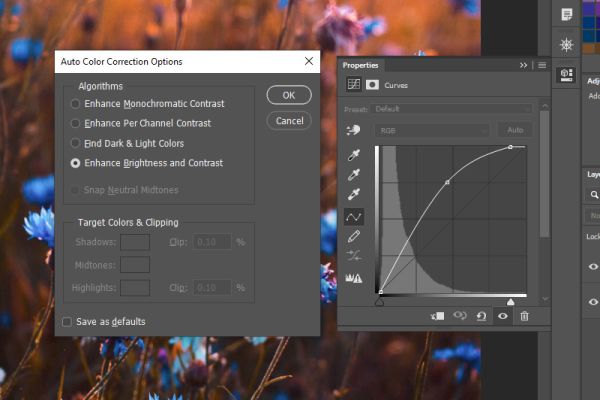600x400 pixels.
Task: Open the ship's-wheel panel icon in the dock
Action: (567, 45)
